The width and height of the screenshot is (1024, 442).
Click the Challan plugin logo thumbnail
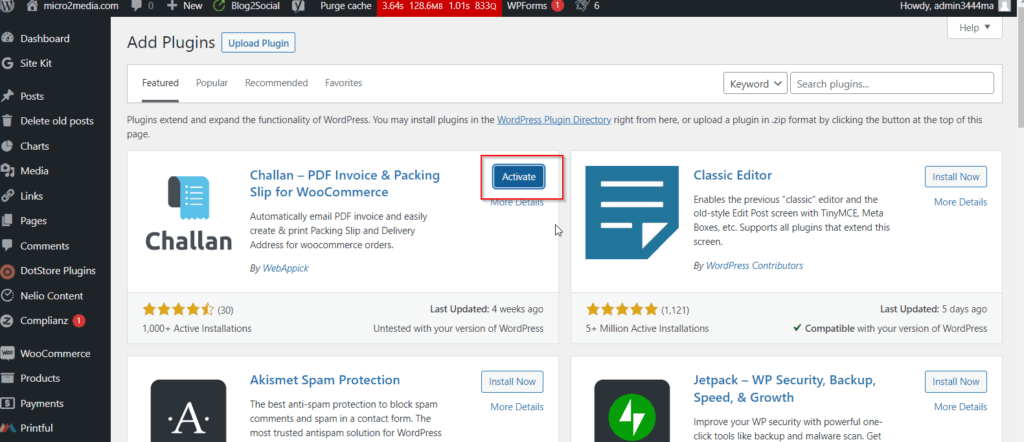[x=188, y=213]
